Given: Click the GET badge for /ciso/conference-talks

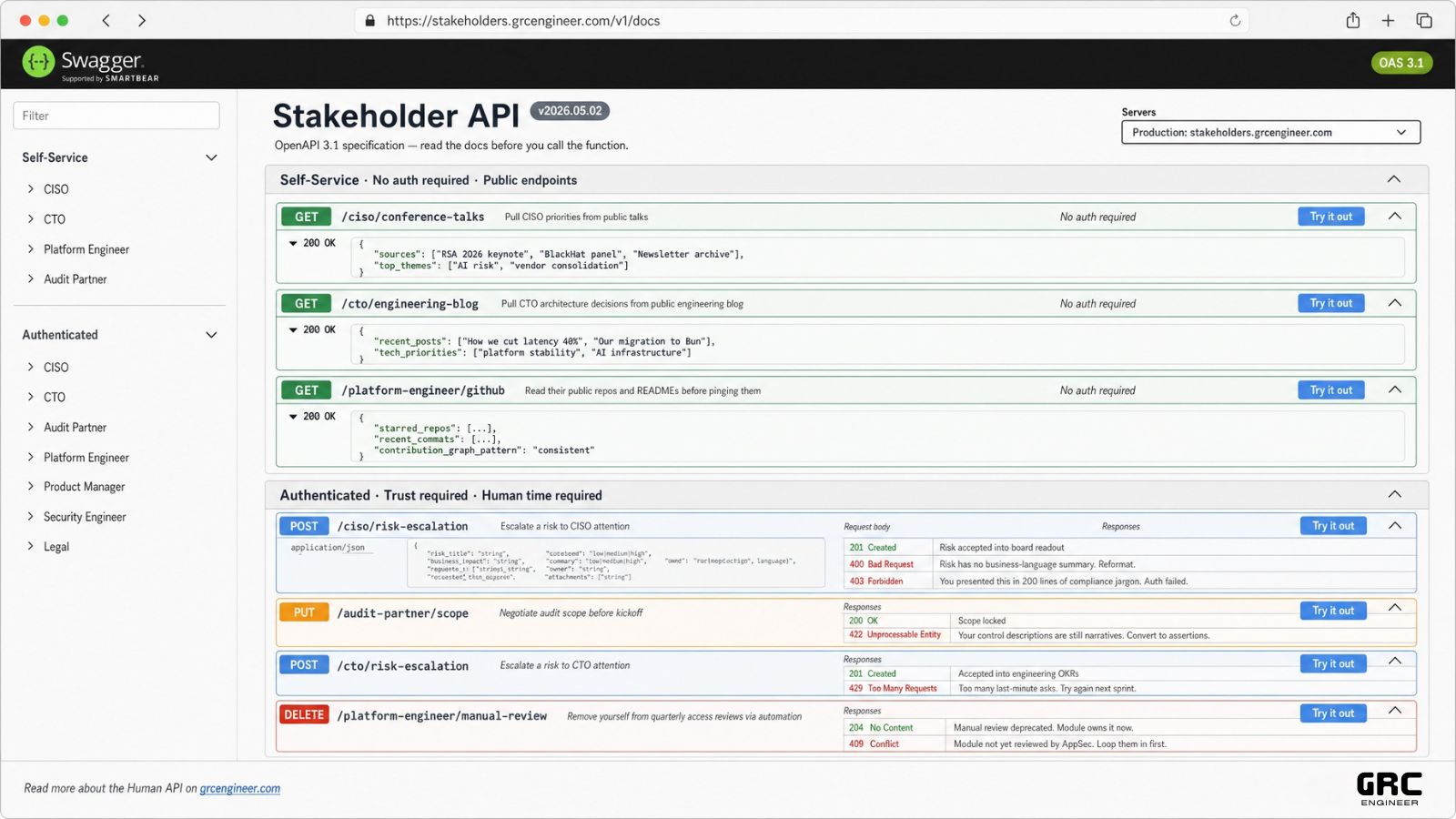Looking at the screenshot, I should [x=307, y=217].
